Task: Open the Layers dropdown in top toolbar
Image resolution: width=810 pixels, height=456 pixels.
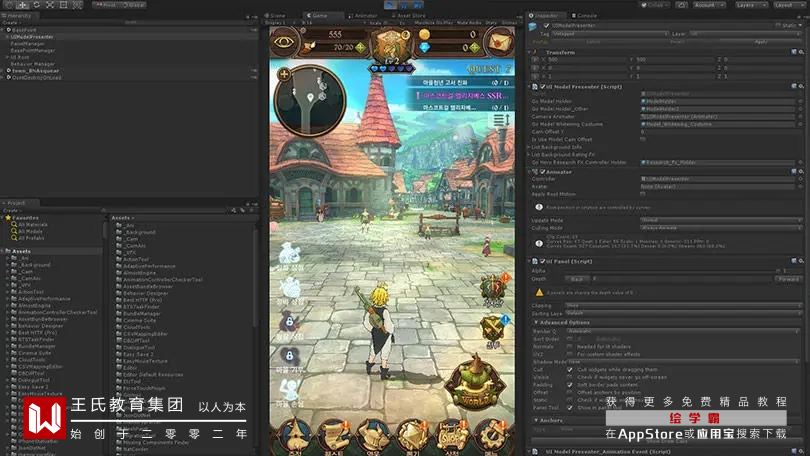Action: pyautogui.click(x=750, y=5)
